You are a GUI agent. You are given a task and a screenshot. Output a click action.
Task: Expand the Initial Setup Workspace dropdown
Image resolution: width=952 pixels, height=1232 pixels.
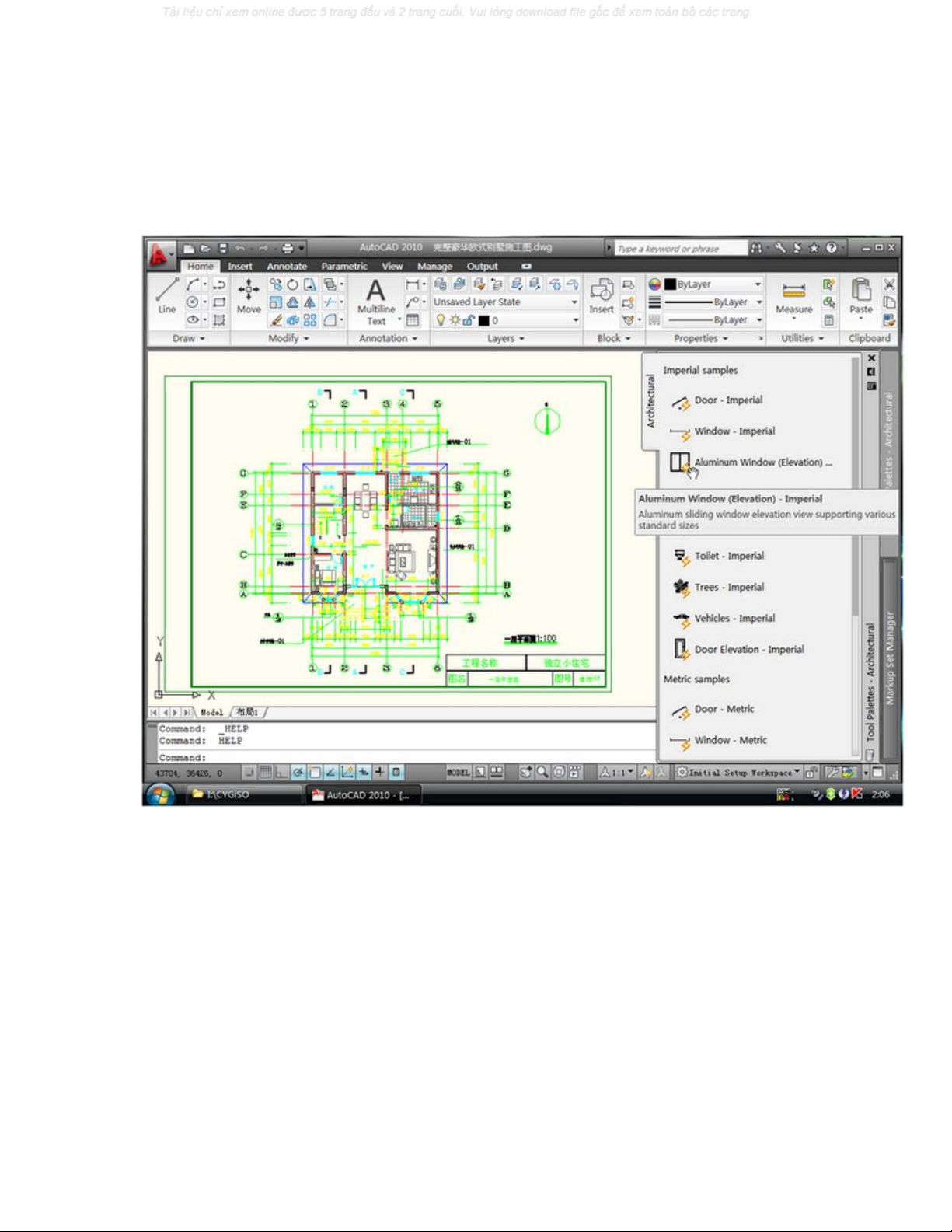[x=738, y=772]
